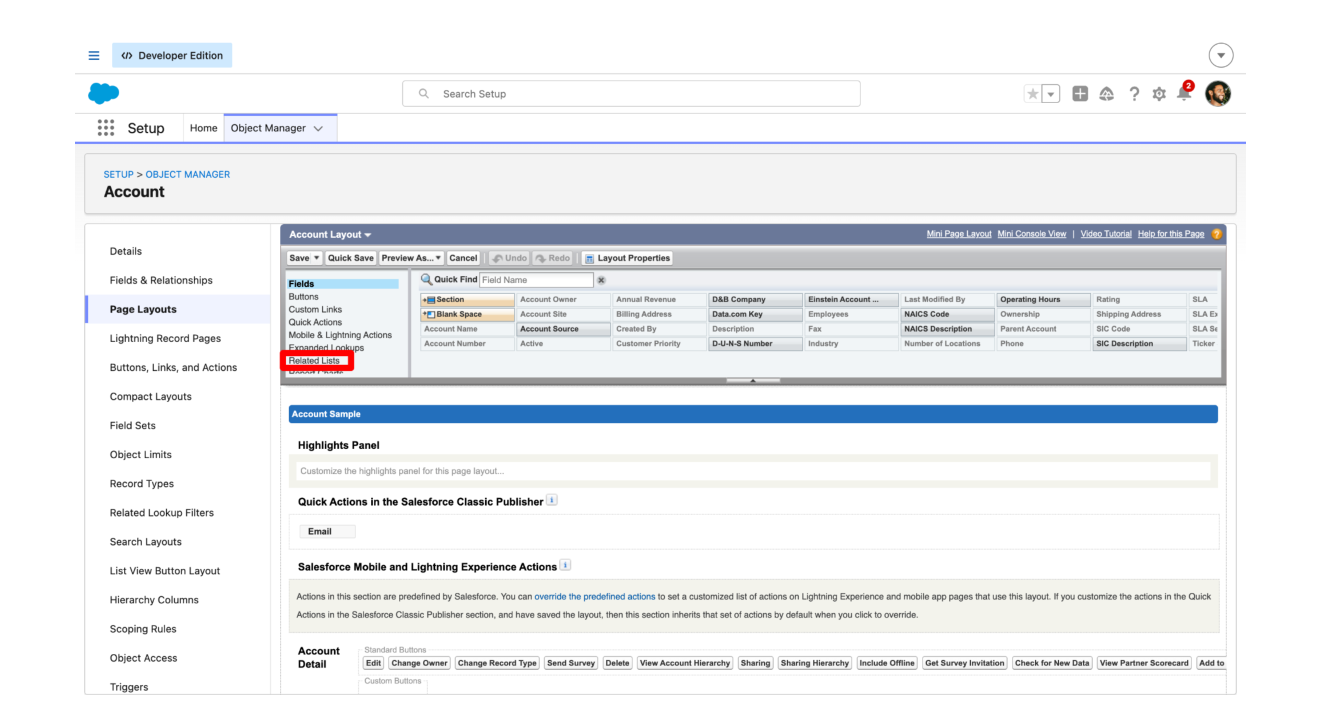Open the setup gear icon
The height and width of the screenshot is (716, 1321).
pos(1160,93)
